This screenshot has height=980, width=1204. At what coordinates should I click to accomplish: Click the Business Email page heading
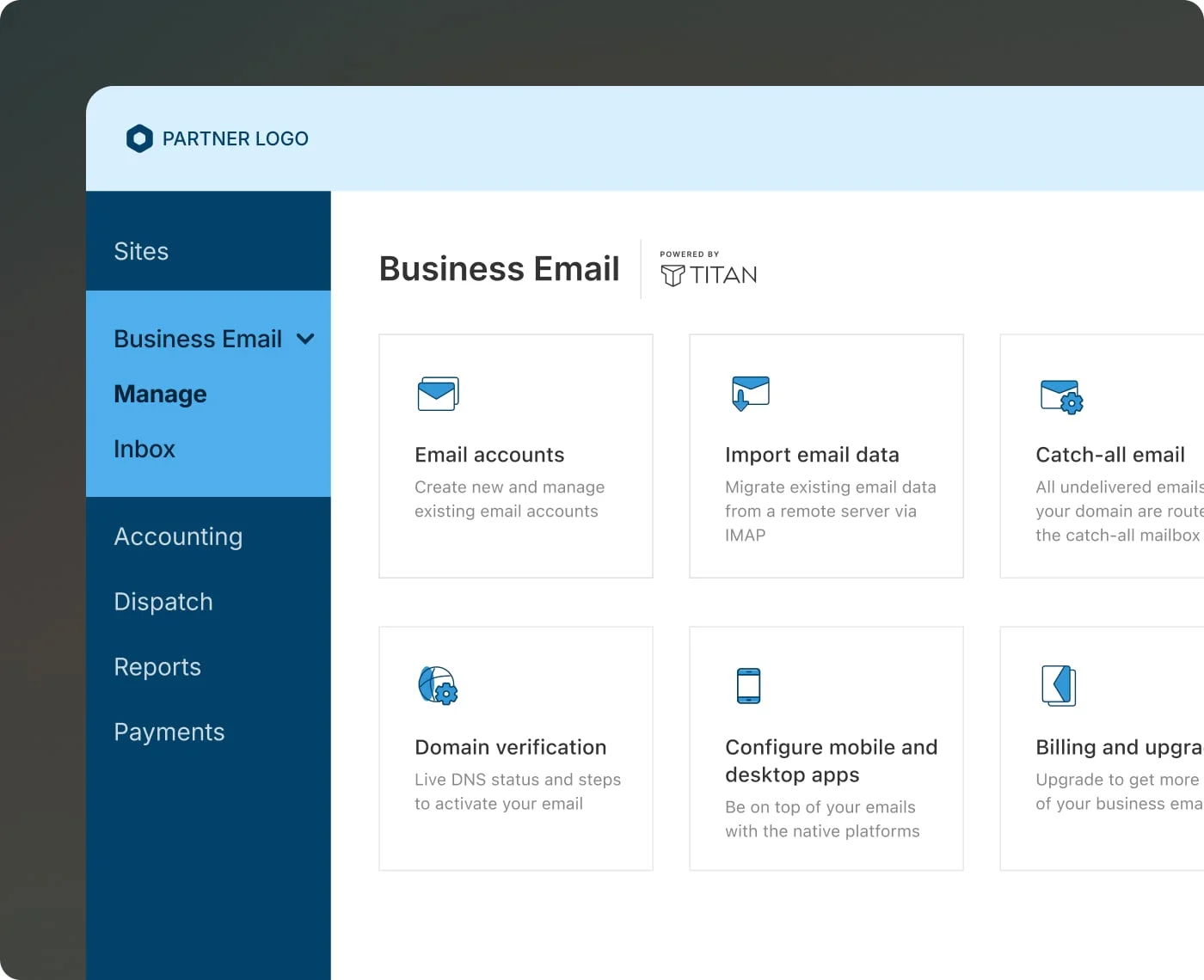(499, 269)
